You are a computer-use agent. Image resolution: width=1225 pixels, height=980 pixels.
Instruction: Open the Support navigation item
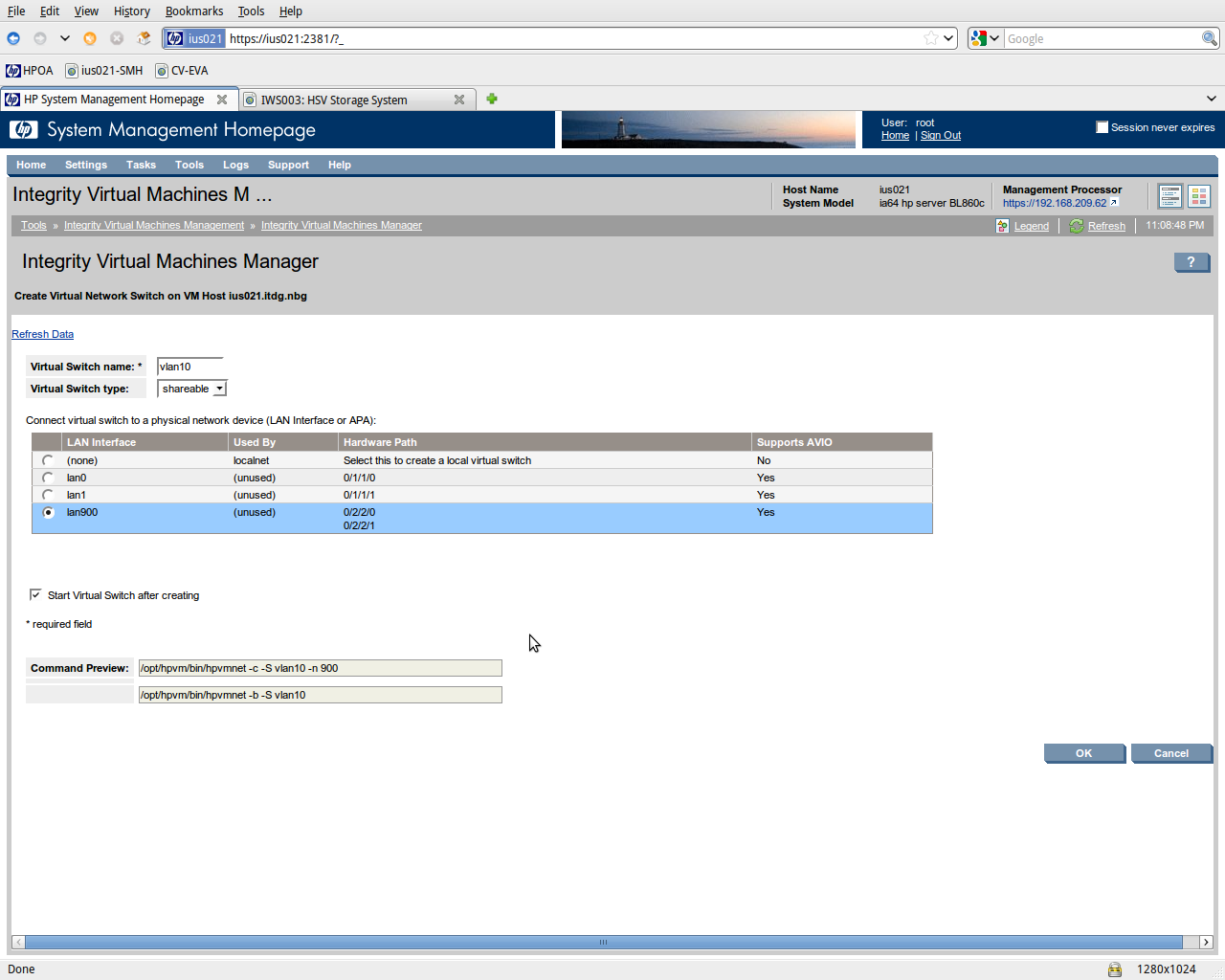(x=288, y=165)
